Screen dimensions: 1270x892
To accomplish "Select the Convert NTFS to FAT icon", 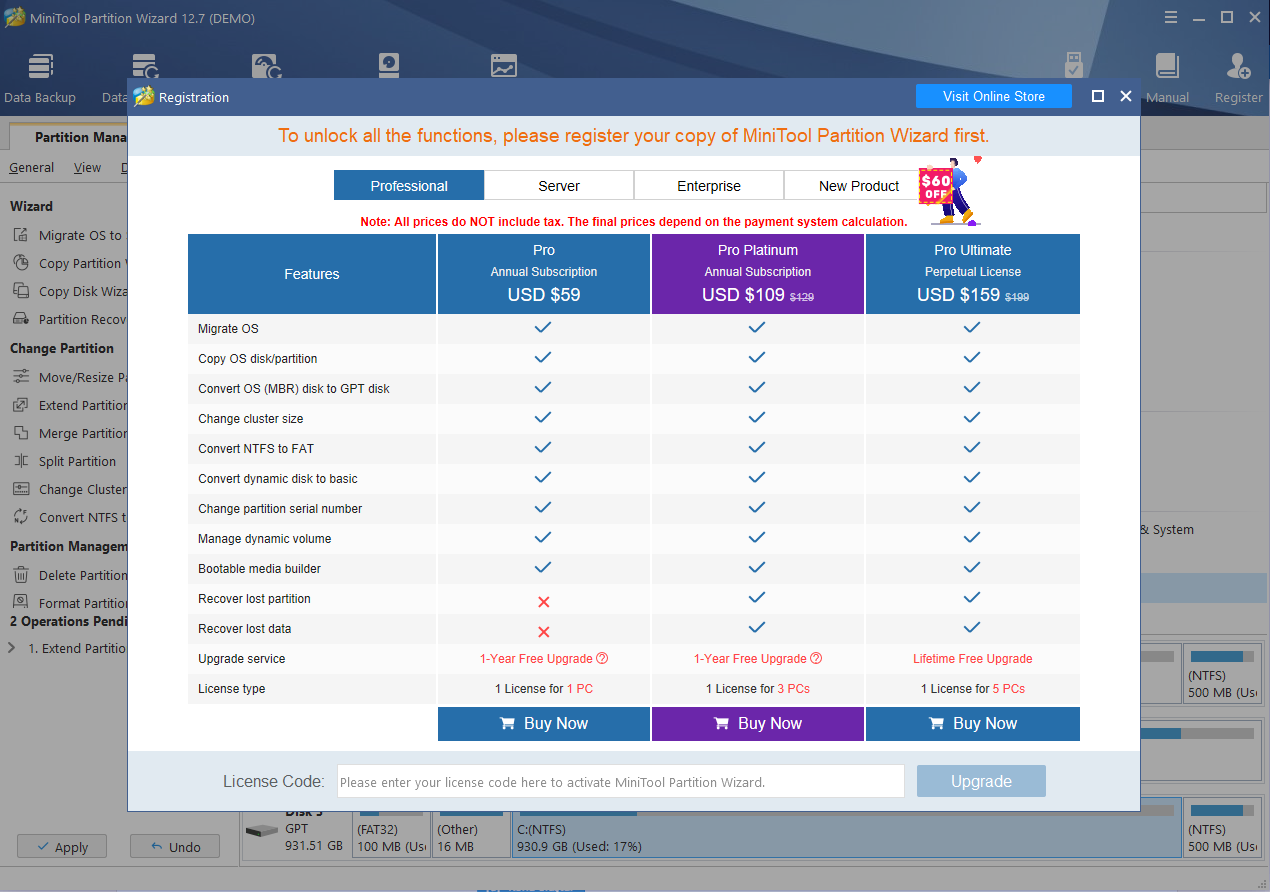I will click(x=21, y=517).
